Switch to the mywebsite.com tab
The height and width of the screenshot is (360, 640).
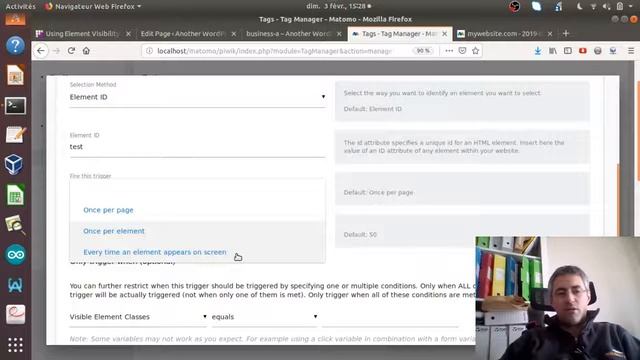pyautogui.click(x=502, y=34)
